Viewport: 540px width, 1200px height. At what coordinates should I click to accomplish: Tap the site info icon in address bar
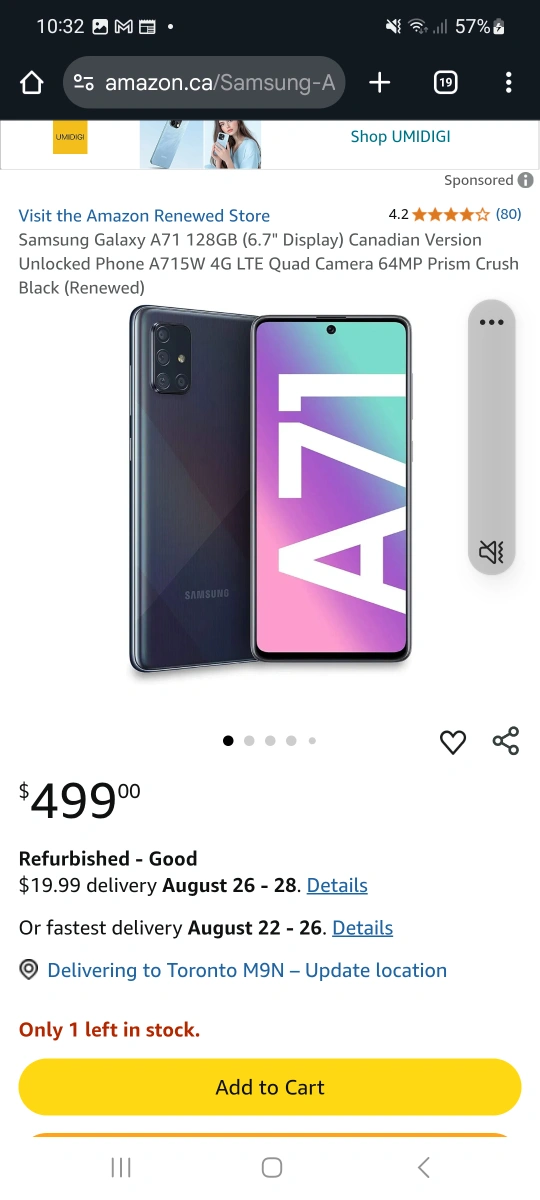tap(84, 82)
